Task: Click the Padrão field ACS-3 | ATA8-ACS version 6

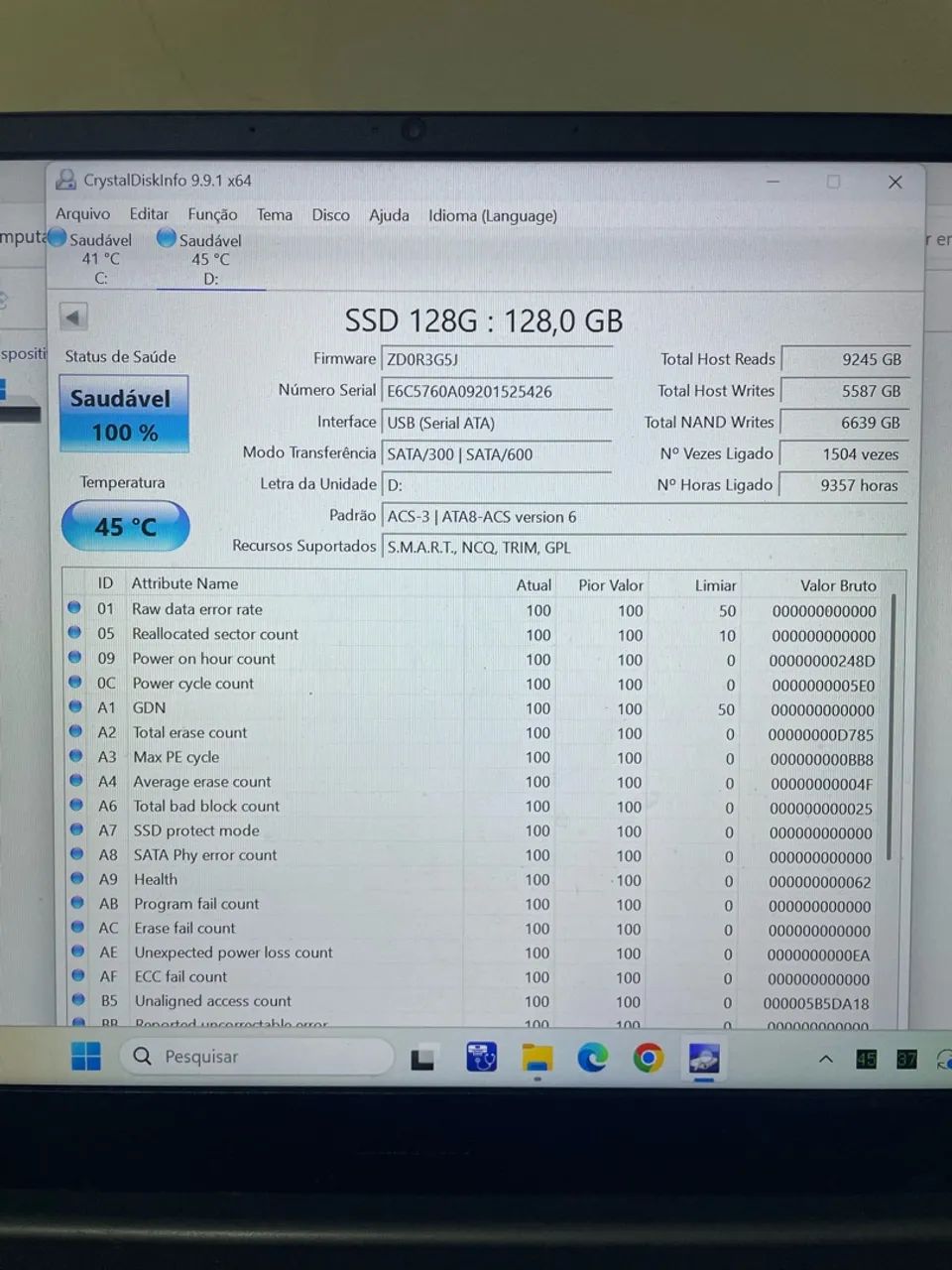Action: pyautogui.click(x=645, y=517)
